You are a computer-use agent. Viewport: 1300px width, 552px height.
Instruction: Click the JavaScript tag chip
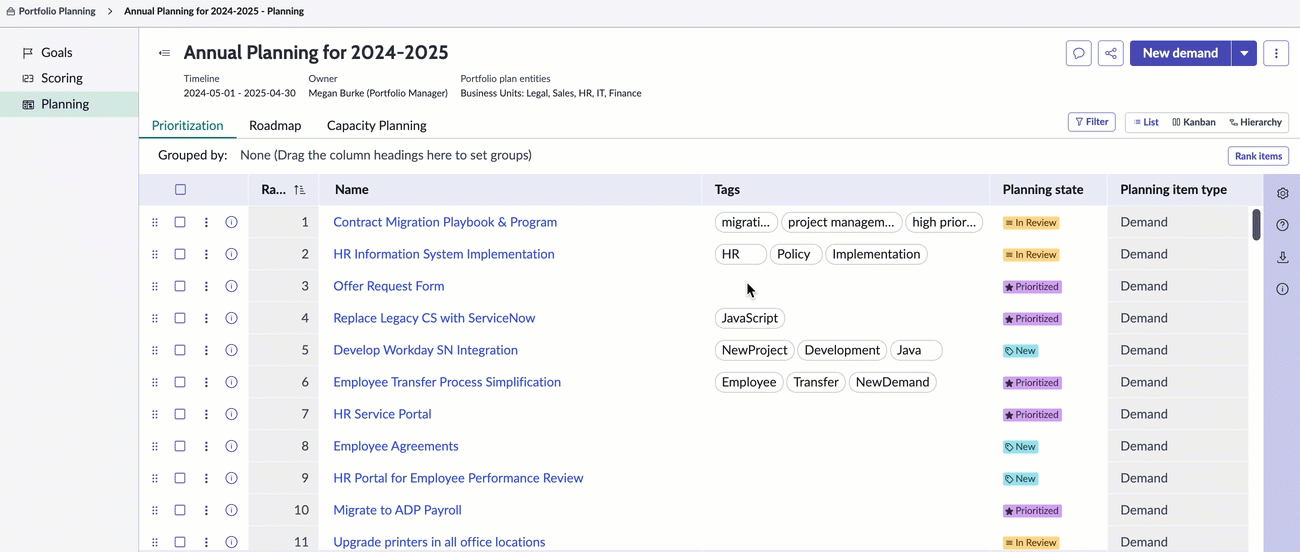coord(750,318)
